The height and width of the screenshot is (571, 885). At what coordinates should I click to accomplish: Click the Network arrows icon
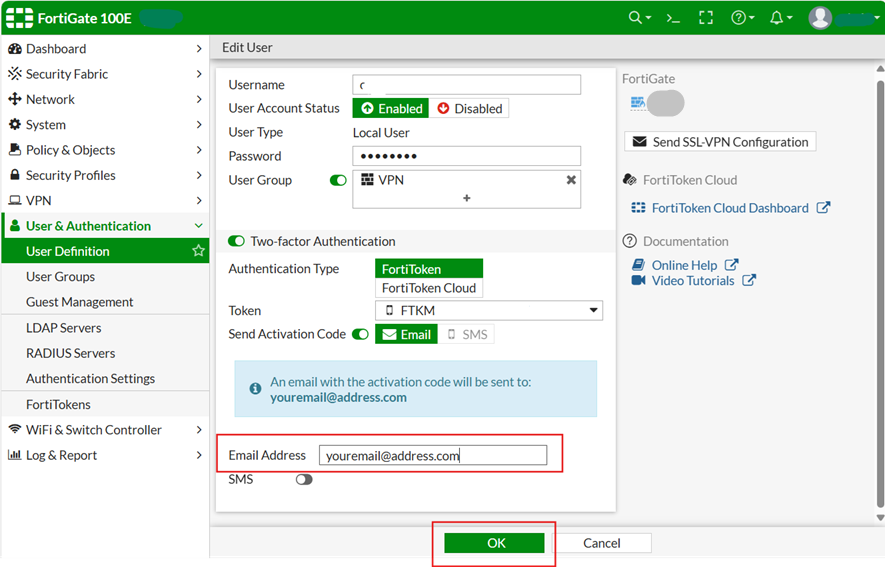point(15,99)
